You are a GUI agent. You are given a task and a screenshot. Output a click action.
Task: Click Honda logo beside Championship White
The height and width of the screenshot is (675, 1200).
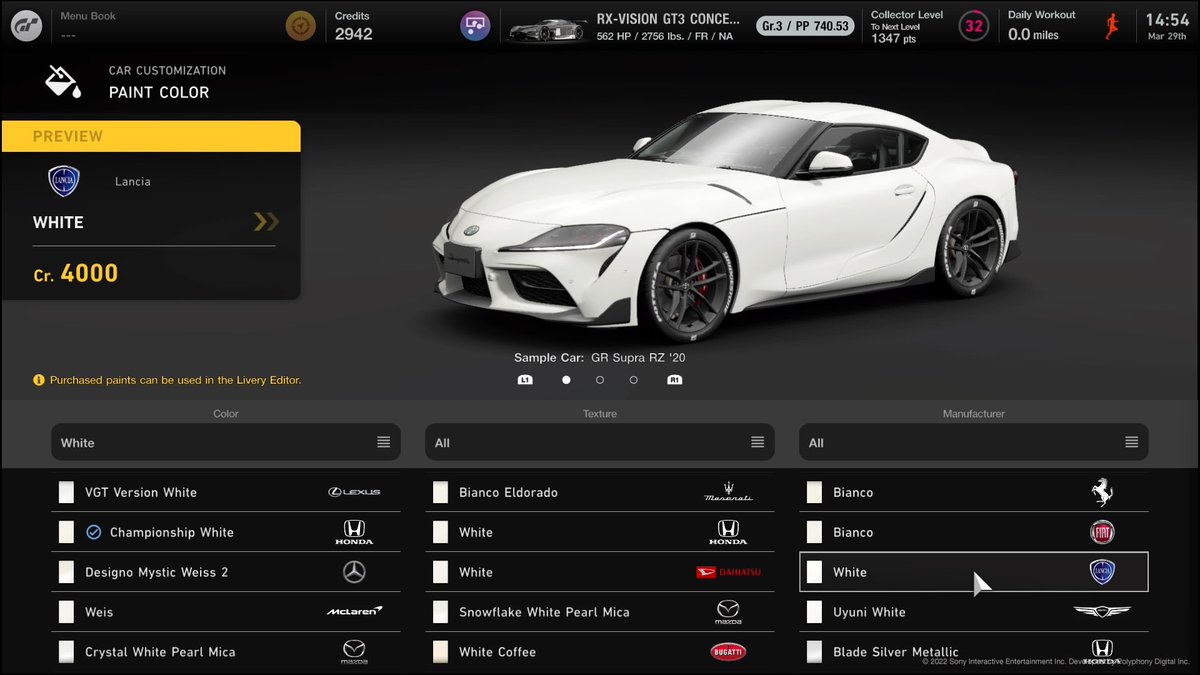point(354,532)
